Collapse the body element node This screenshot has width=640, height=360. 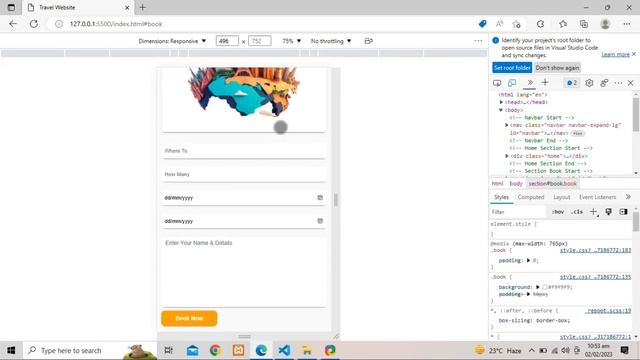(501, 110)
